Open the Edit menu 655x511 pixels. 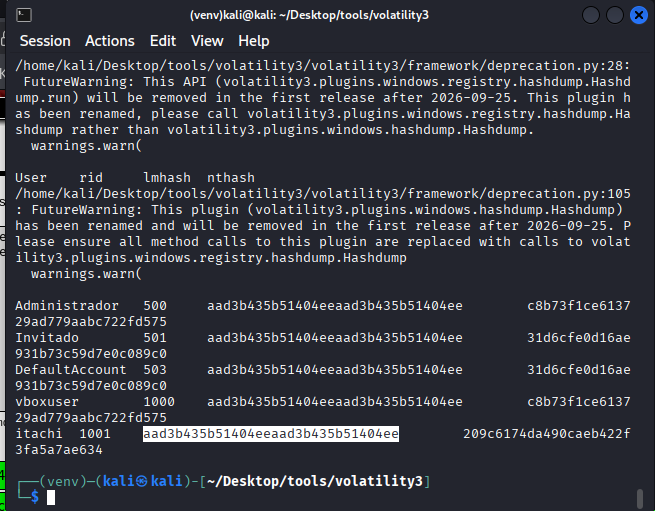[x=162, y=41]
